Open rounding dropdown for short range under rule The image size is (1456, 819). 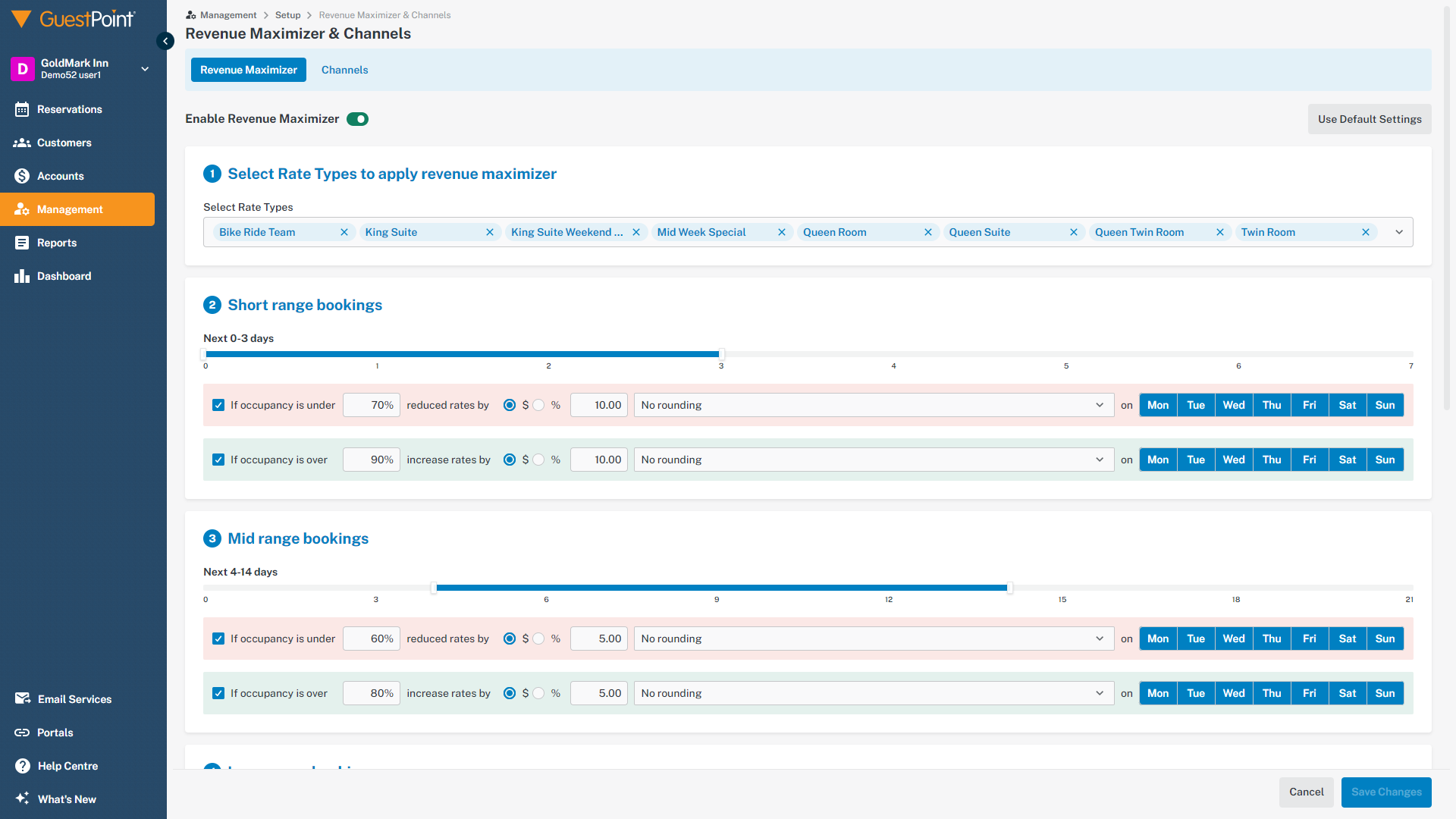tap(874, 405)
